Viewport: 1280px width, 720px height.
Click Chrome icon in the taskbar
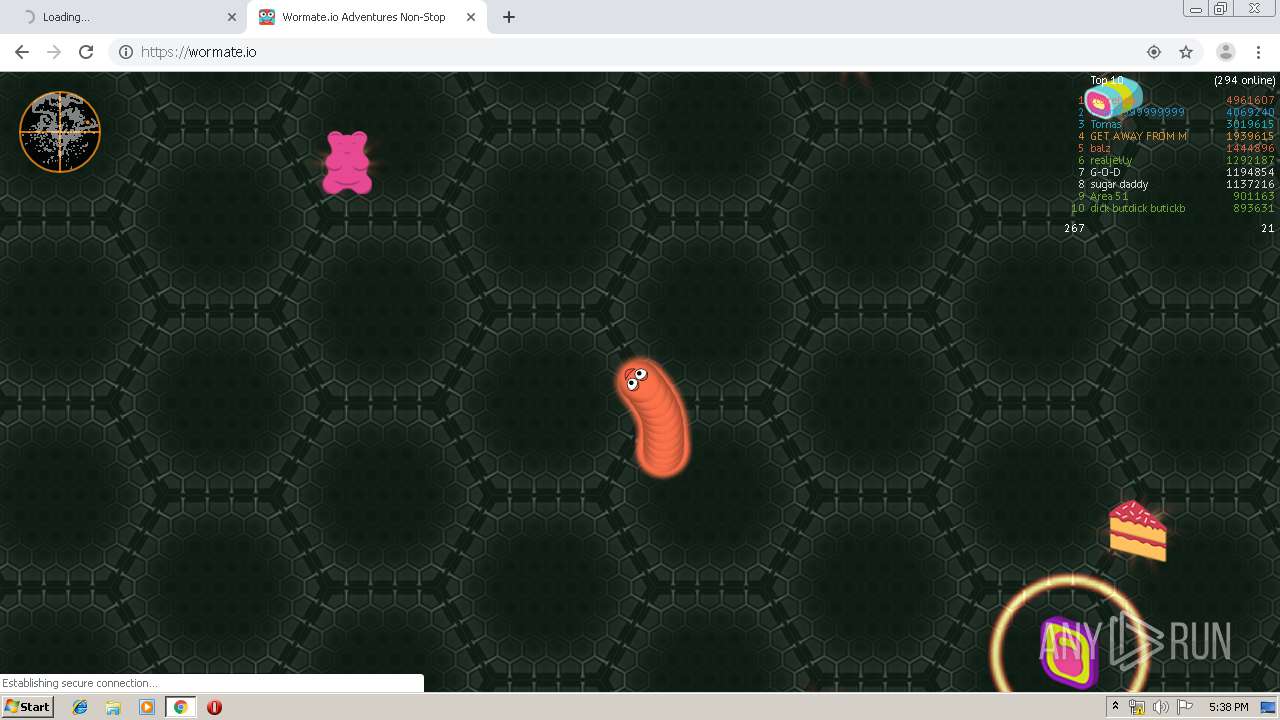pyautogui.click(x=180, y=707)
